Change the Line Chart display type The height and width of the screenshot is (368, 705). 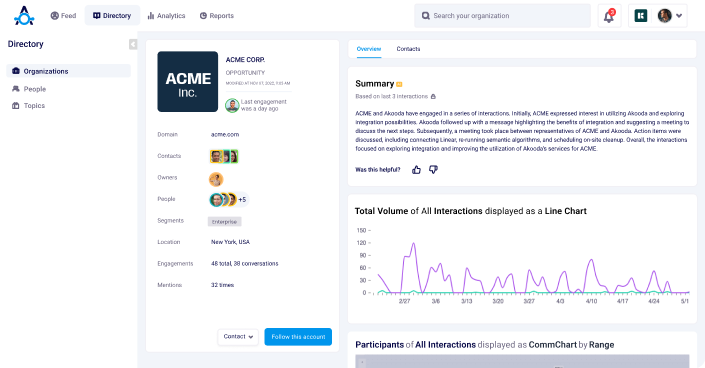566,211
